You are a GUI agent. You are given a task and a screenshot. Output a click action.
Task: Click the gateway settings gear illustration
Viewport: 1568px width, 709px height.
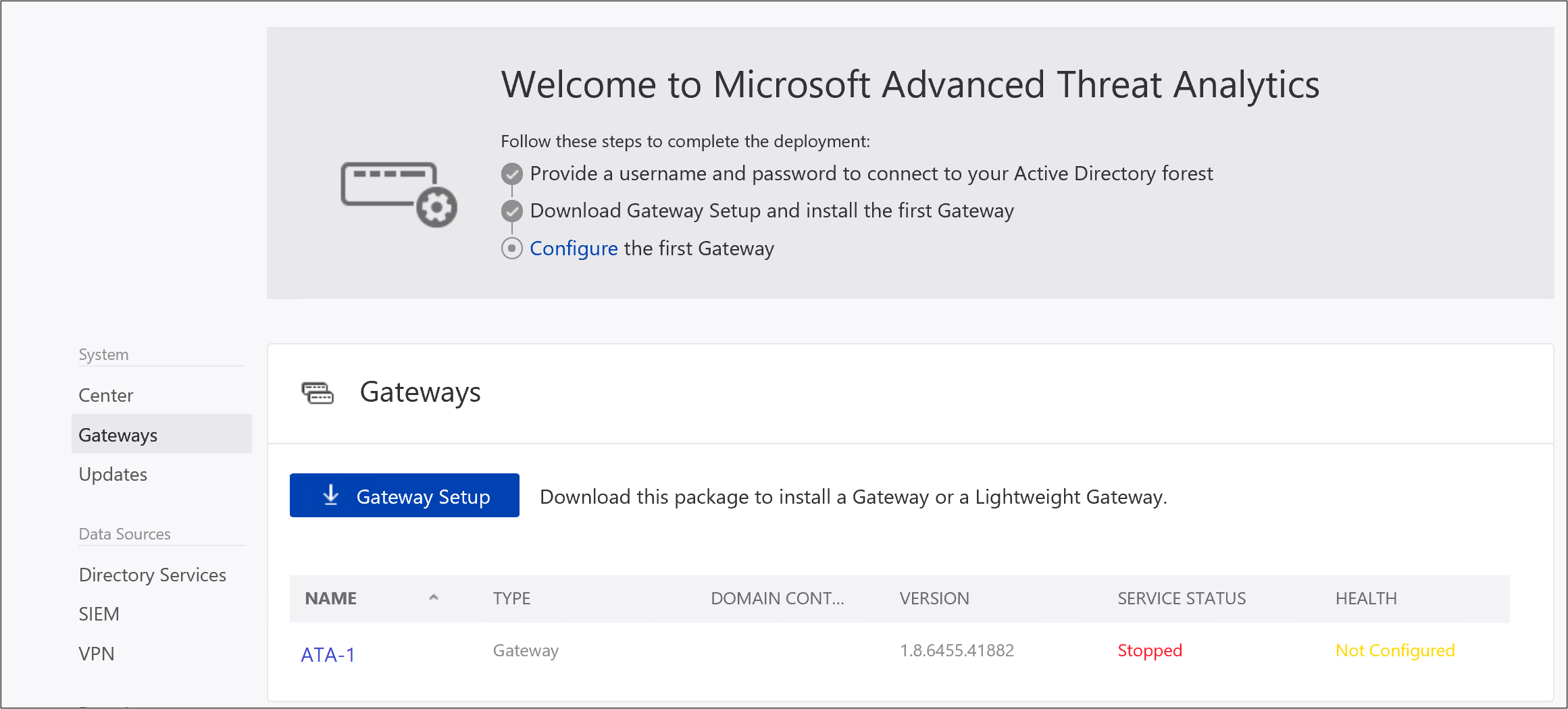[399, 194]
